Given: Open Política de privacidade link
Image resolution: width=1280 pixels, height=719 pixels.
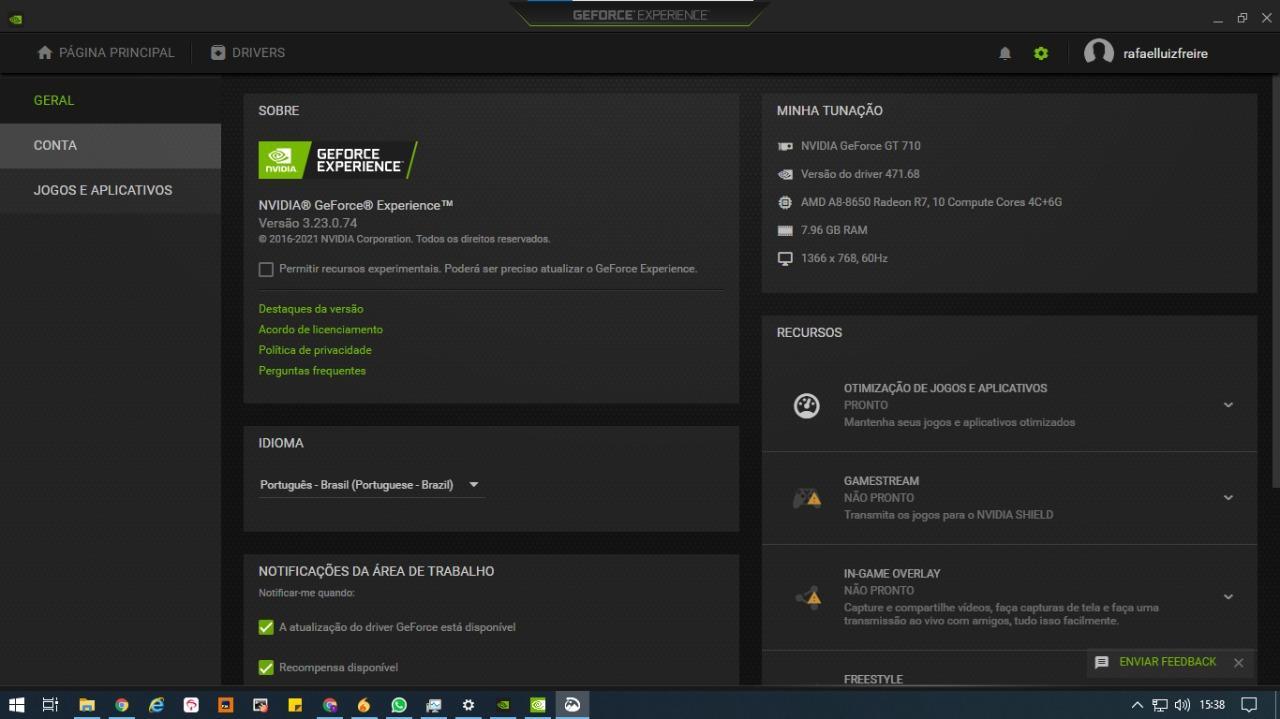Looking at the screenshot, I should (x=315, y=350).
